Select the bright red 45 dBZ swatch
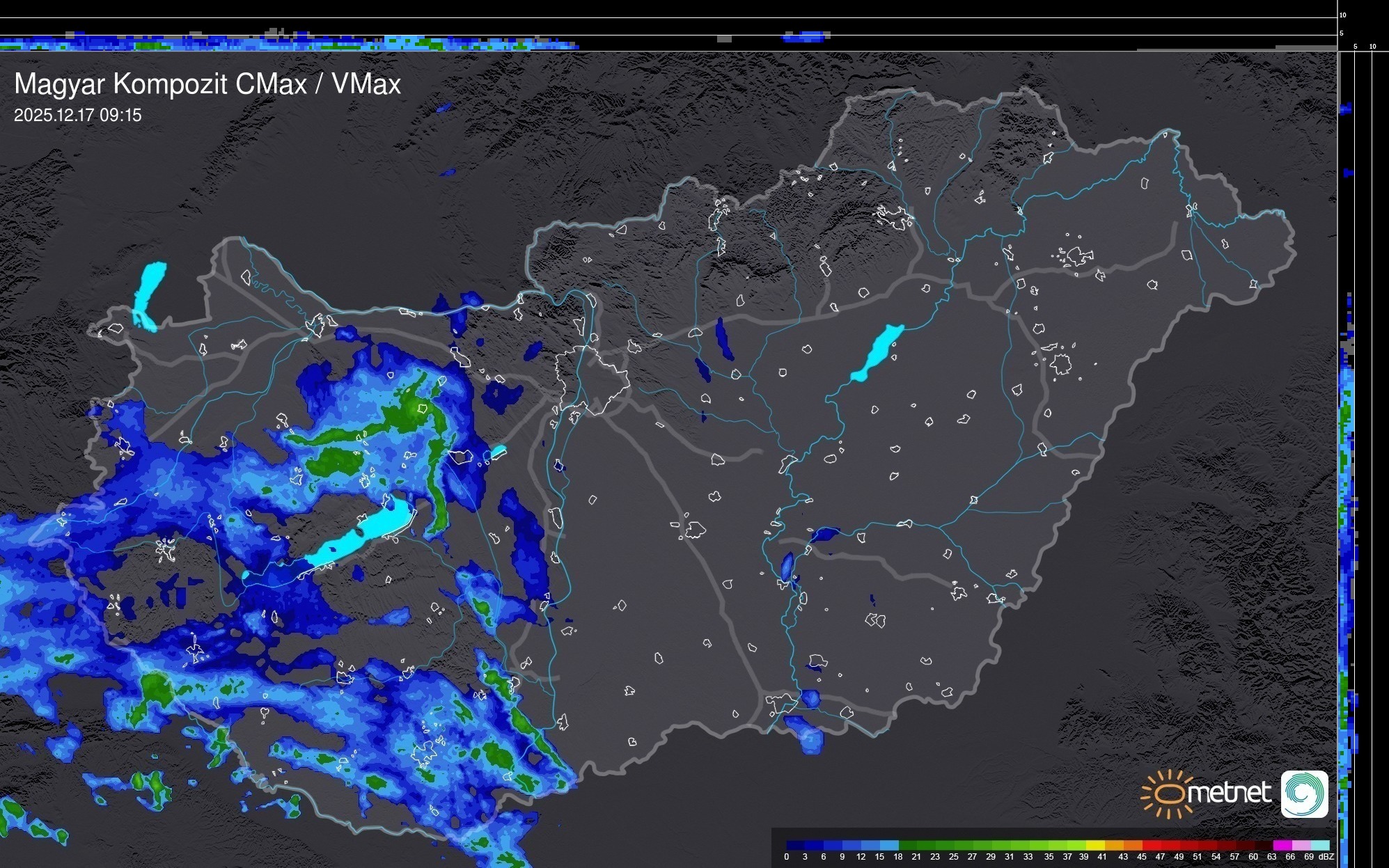Viewport: 1389px width, 868px height. [x=1151, y=845]
